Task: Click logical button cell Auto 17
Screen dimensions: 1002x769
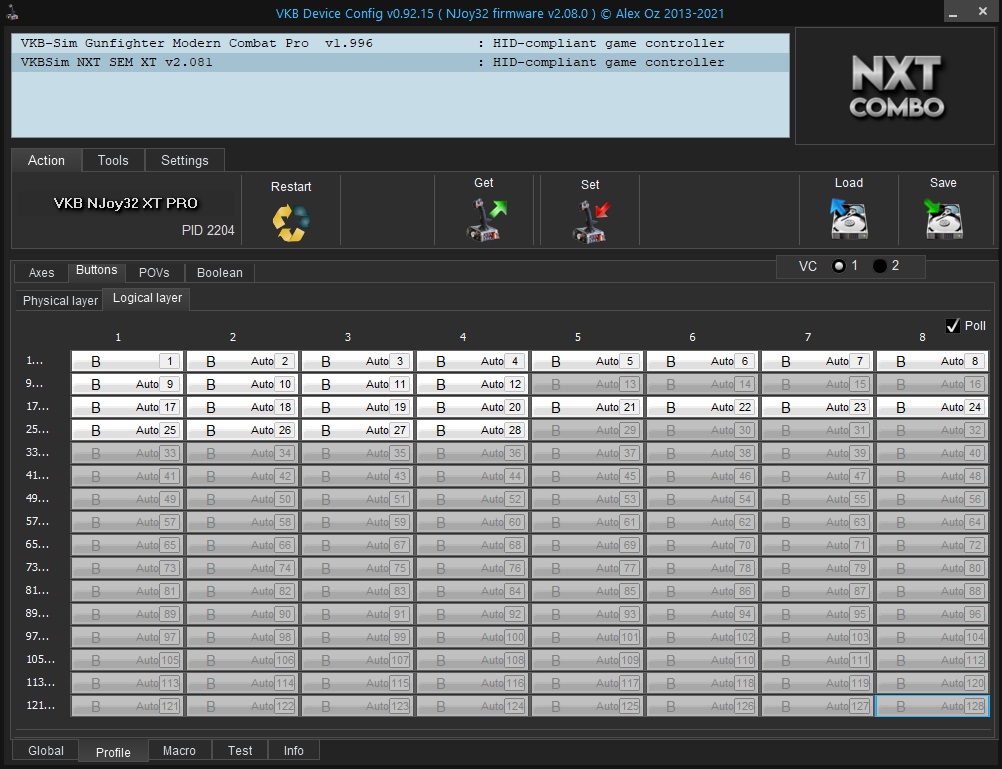Action: click(127, 407)
